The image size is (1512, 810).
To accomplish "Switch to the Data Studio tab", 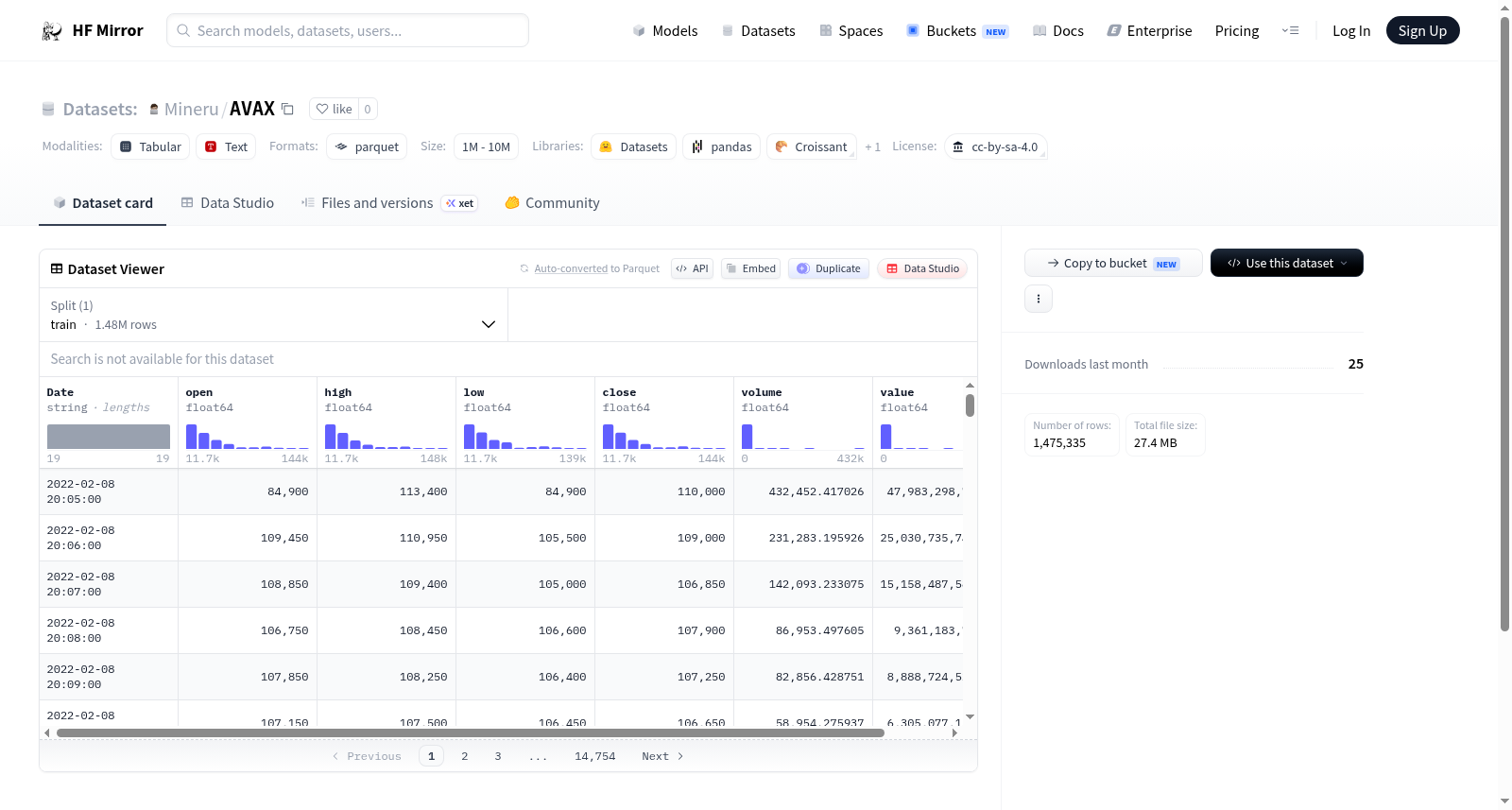I will coord(227,203).
